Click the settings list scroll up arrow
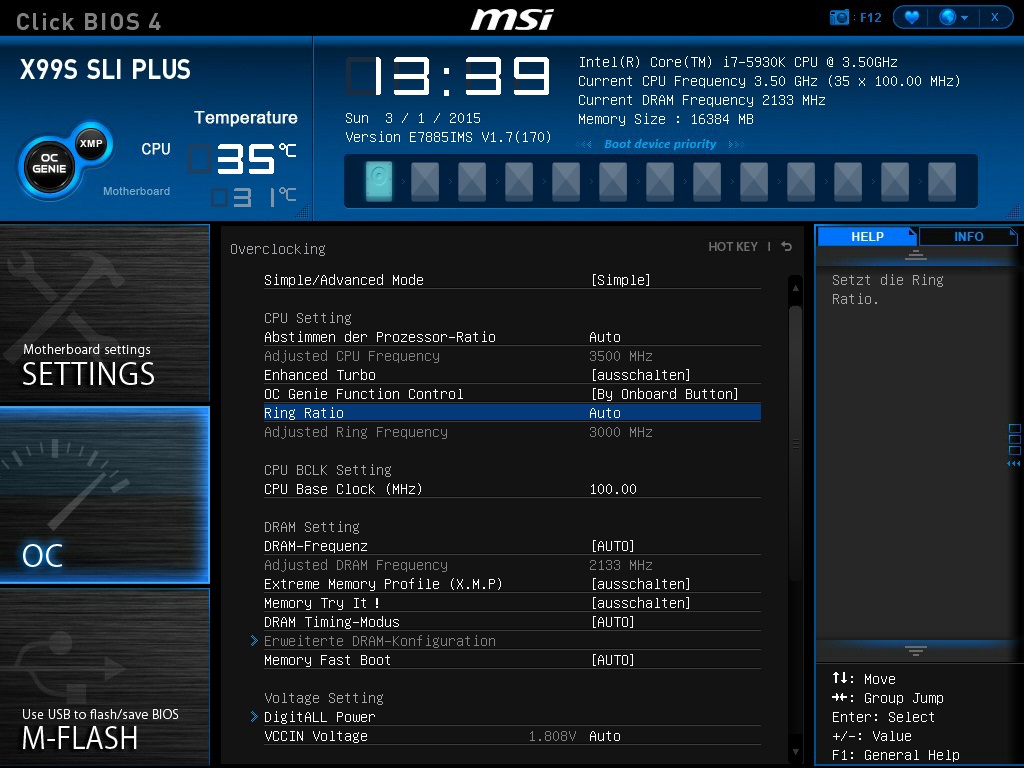Viewport: 1024px width, 768px height. pos(795,287)
